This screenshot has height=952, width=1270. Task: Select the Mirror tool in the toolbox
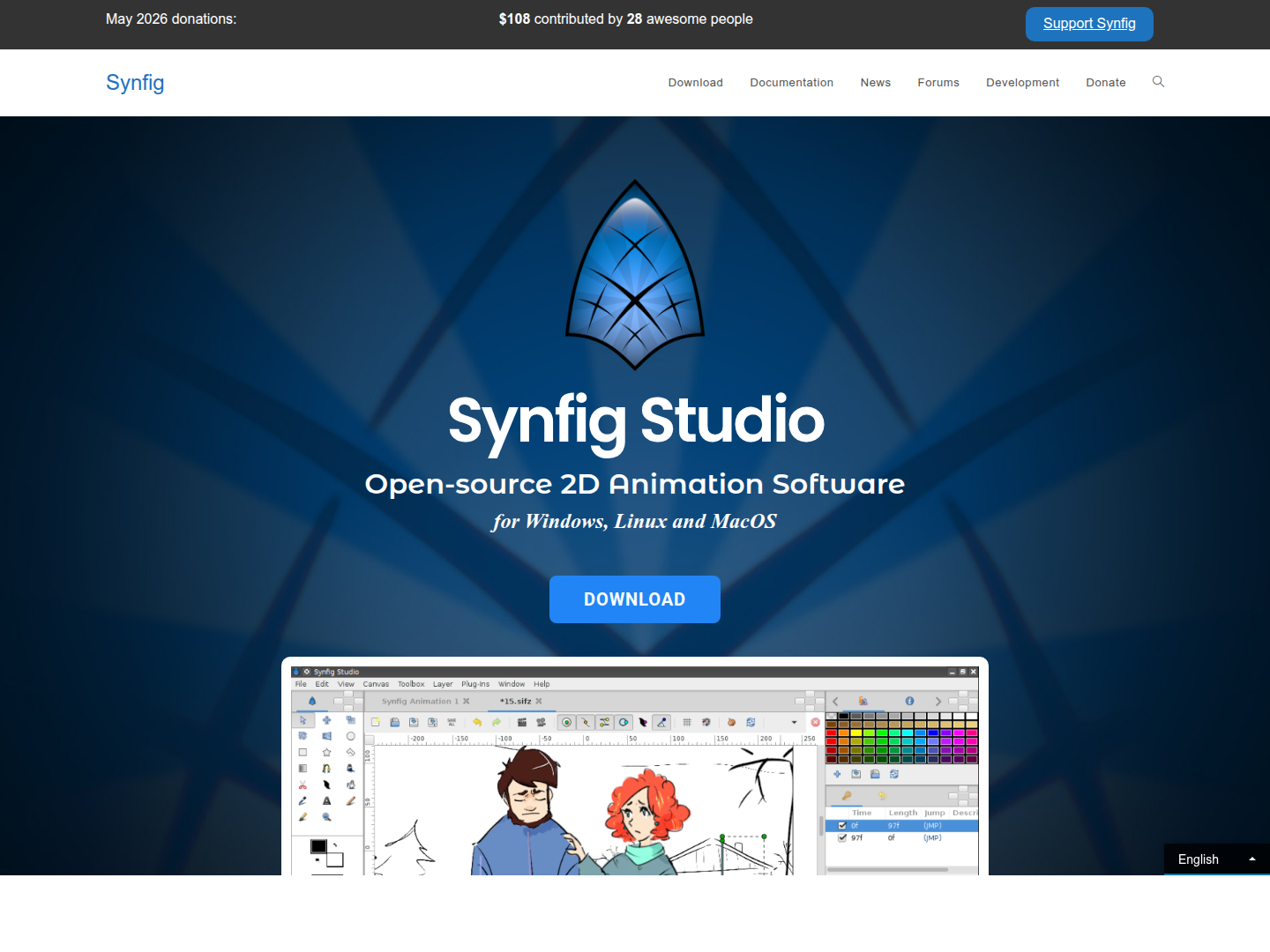tap(326, 736)
